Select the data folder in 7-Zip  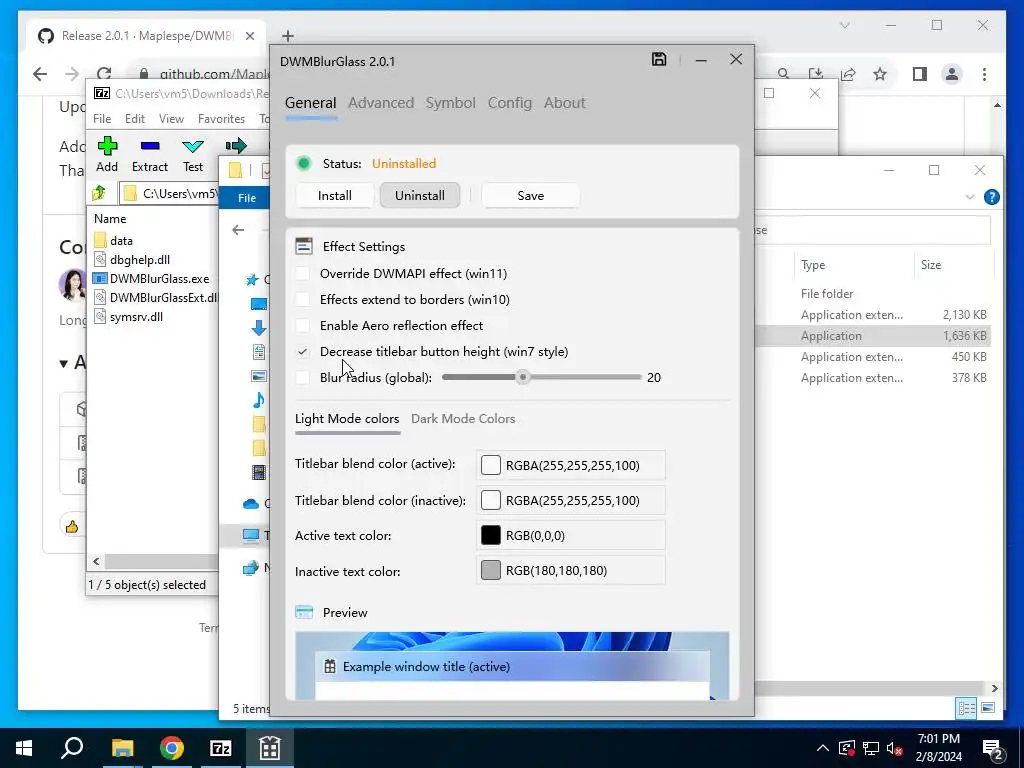pyautogui.click(x=121, y=240)
